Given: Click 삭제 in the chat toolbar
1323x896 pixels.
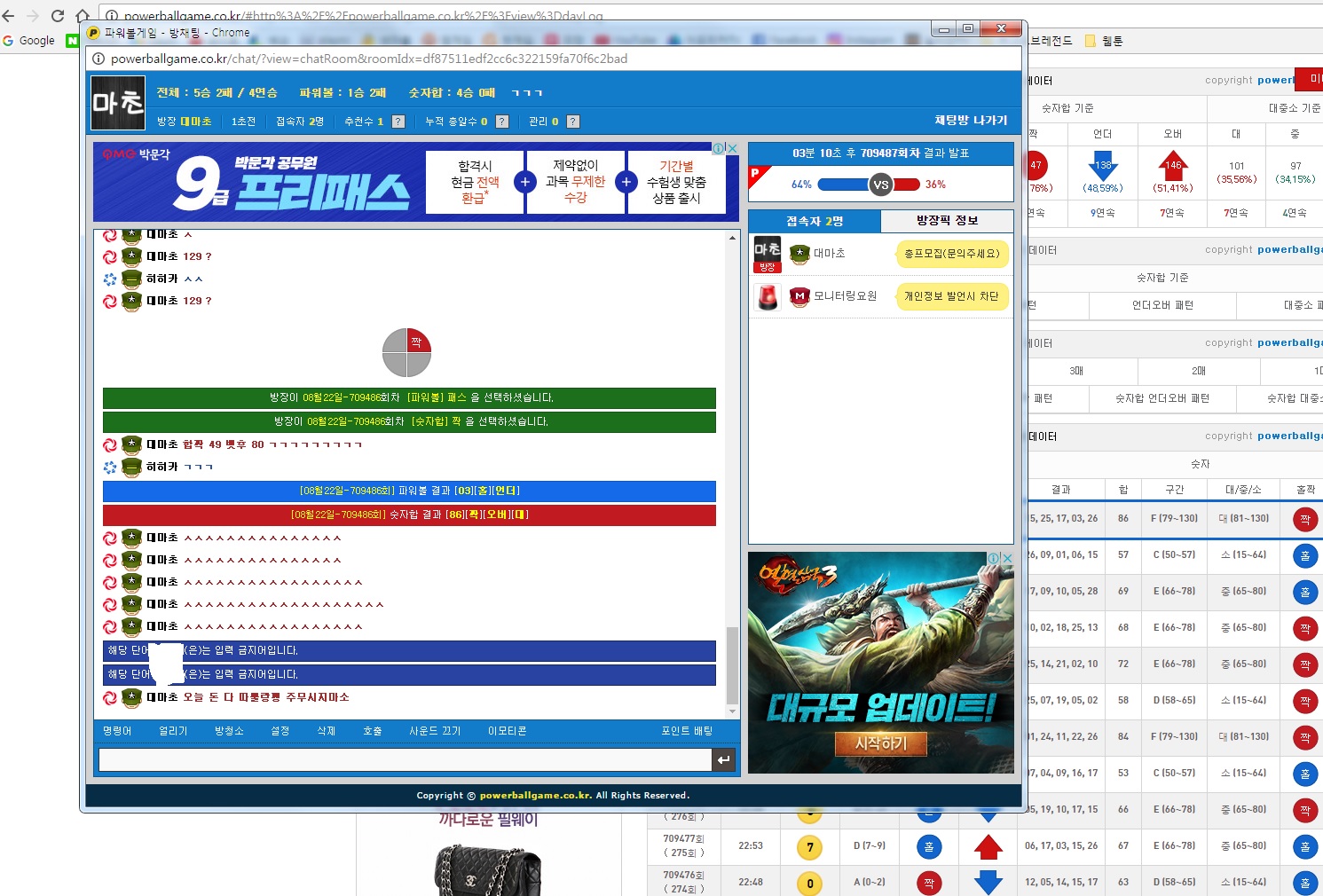Looking at the screenshot, I should point(327,731).
